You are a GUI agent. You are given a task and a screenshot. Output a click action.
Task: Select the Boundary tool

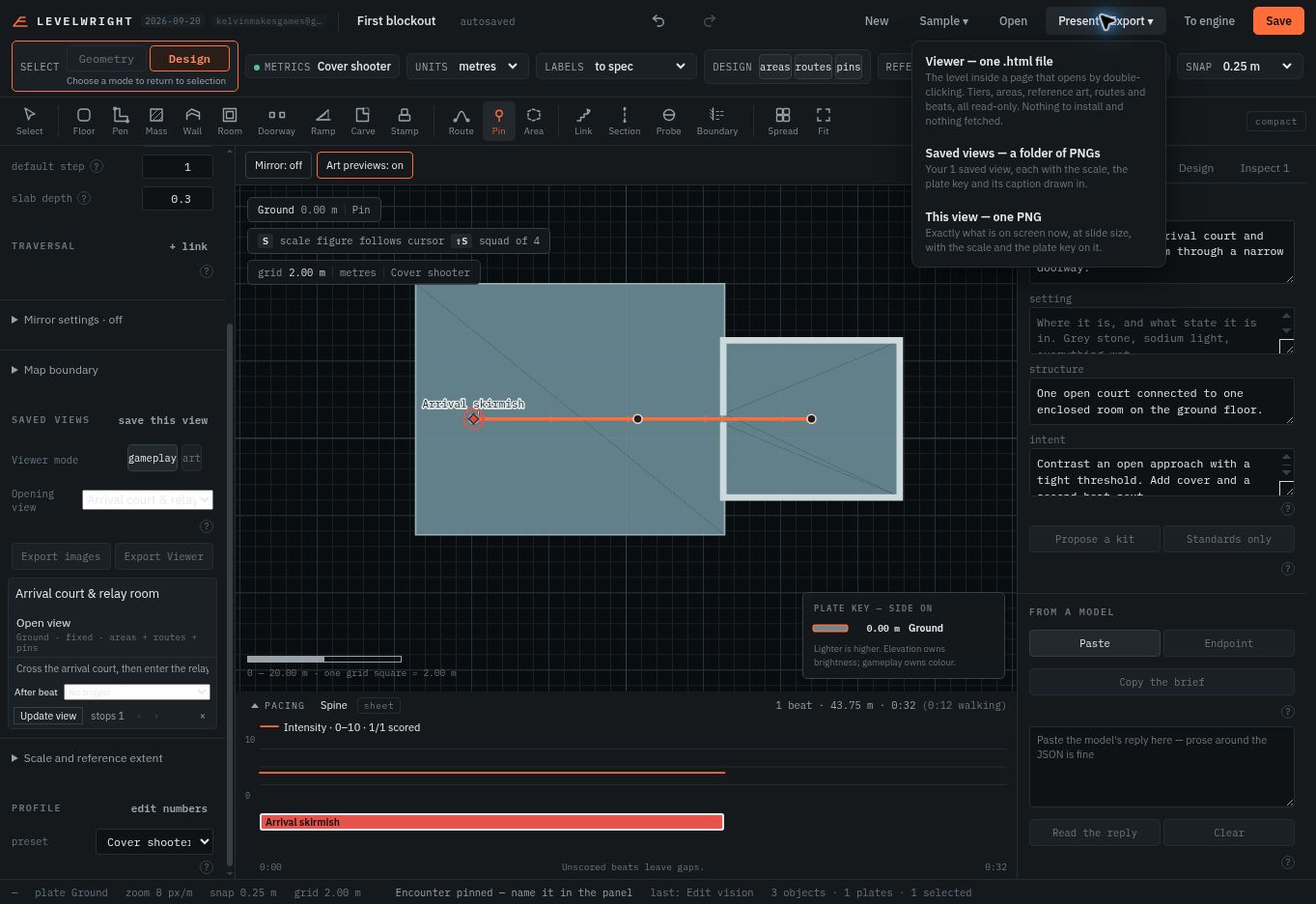pyautogui.click(x=717, y=121)
